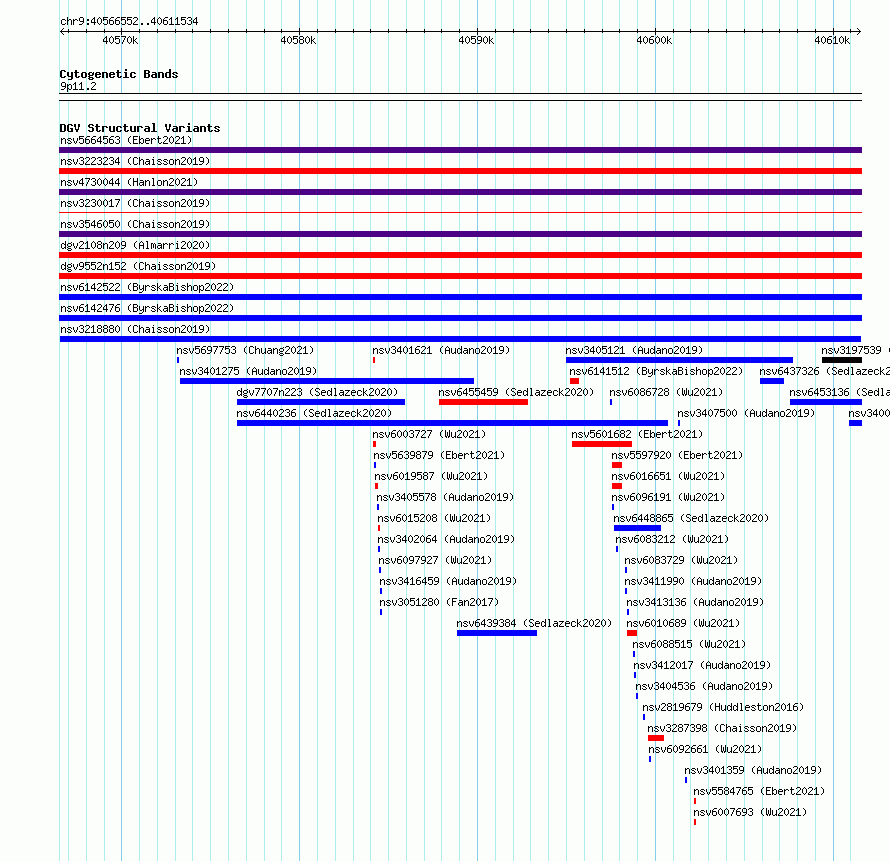The height and width of the screenshot is (861, 890).
Task: Click nsv5639879 (Ebert2021) label
Action: tap(439, 455)
